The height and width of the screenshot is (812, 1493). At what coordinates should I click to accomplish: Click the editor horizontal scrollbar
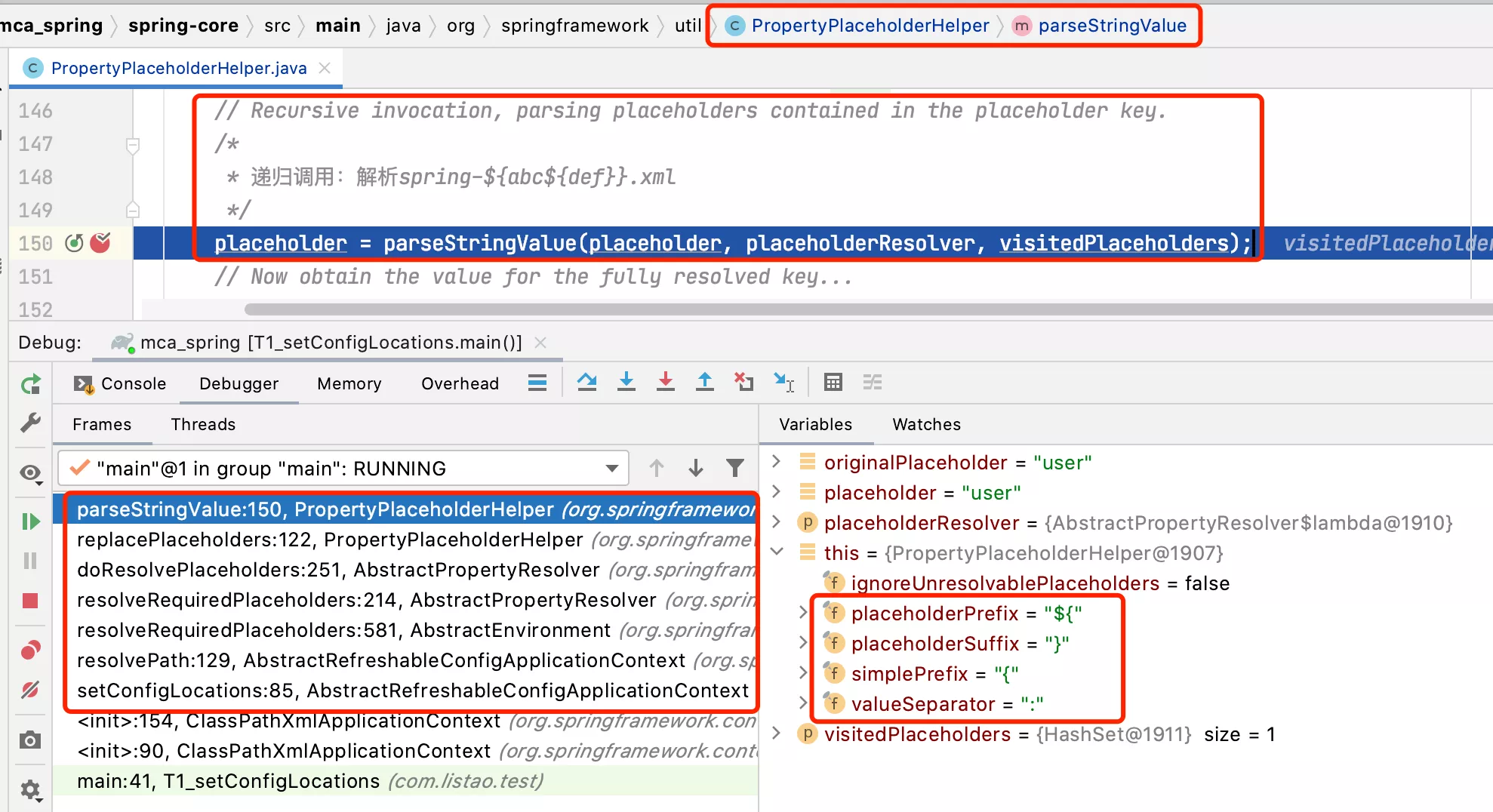click(x=868, y=309)
